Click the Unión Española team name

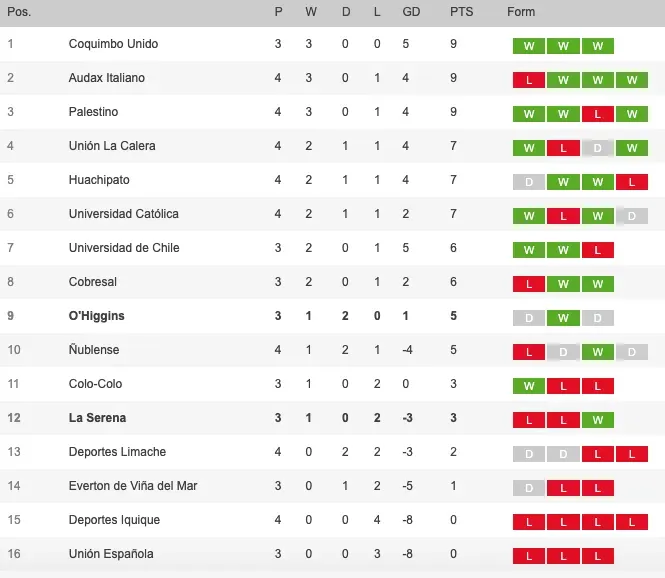click(111, 554)
